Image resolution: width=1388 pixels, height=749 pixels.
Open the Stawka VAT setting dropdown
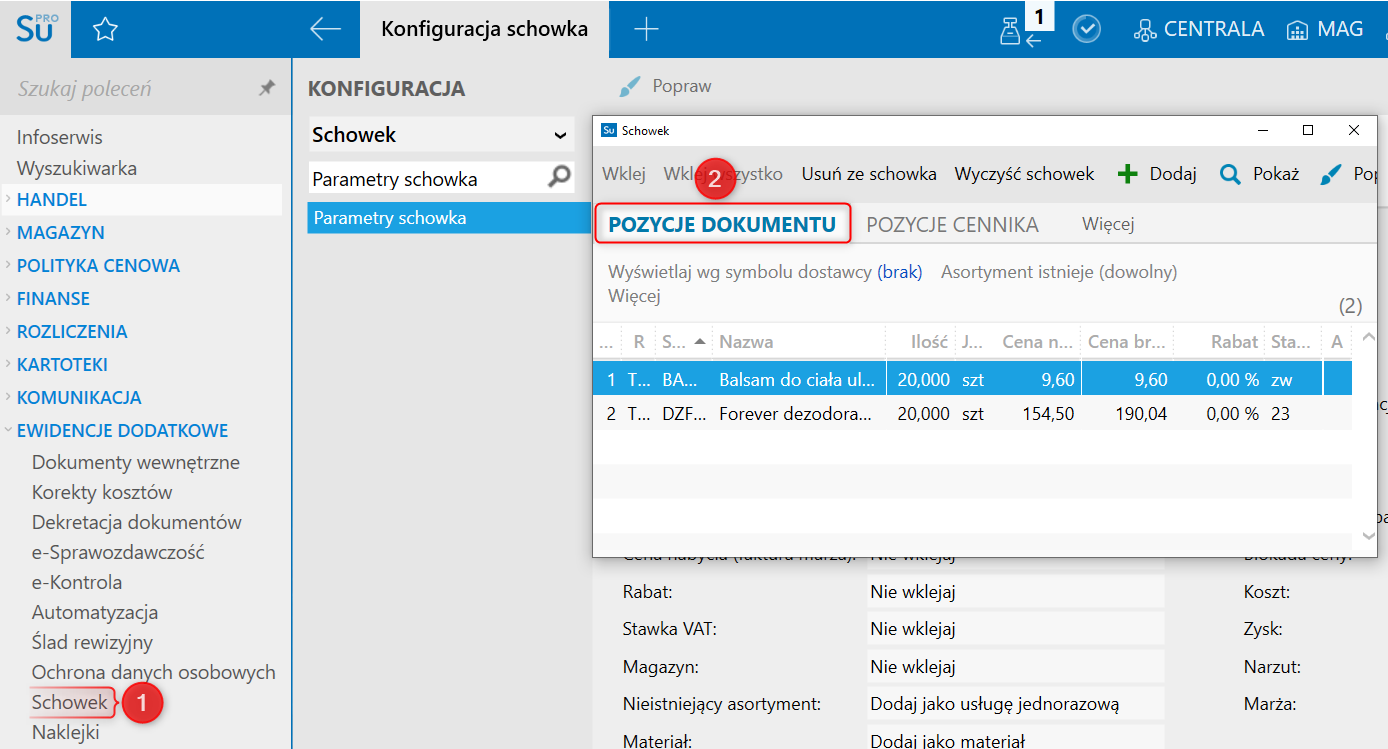(x=1015, y=629)
